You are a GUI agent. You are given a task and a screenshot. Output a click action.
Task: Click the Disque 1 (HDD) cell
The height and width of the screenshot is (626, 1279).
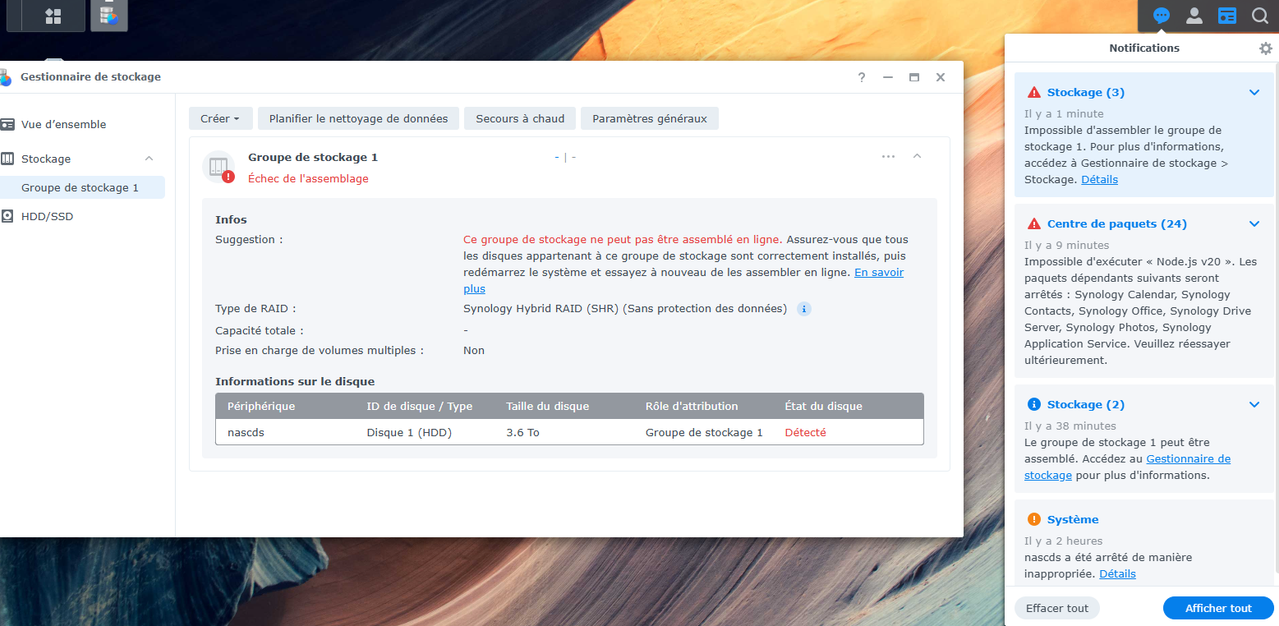click(x=409, y=433)
